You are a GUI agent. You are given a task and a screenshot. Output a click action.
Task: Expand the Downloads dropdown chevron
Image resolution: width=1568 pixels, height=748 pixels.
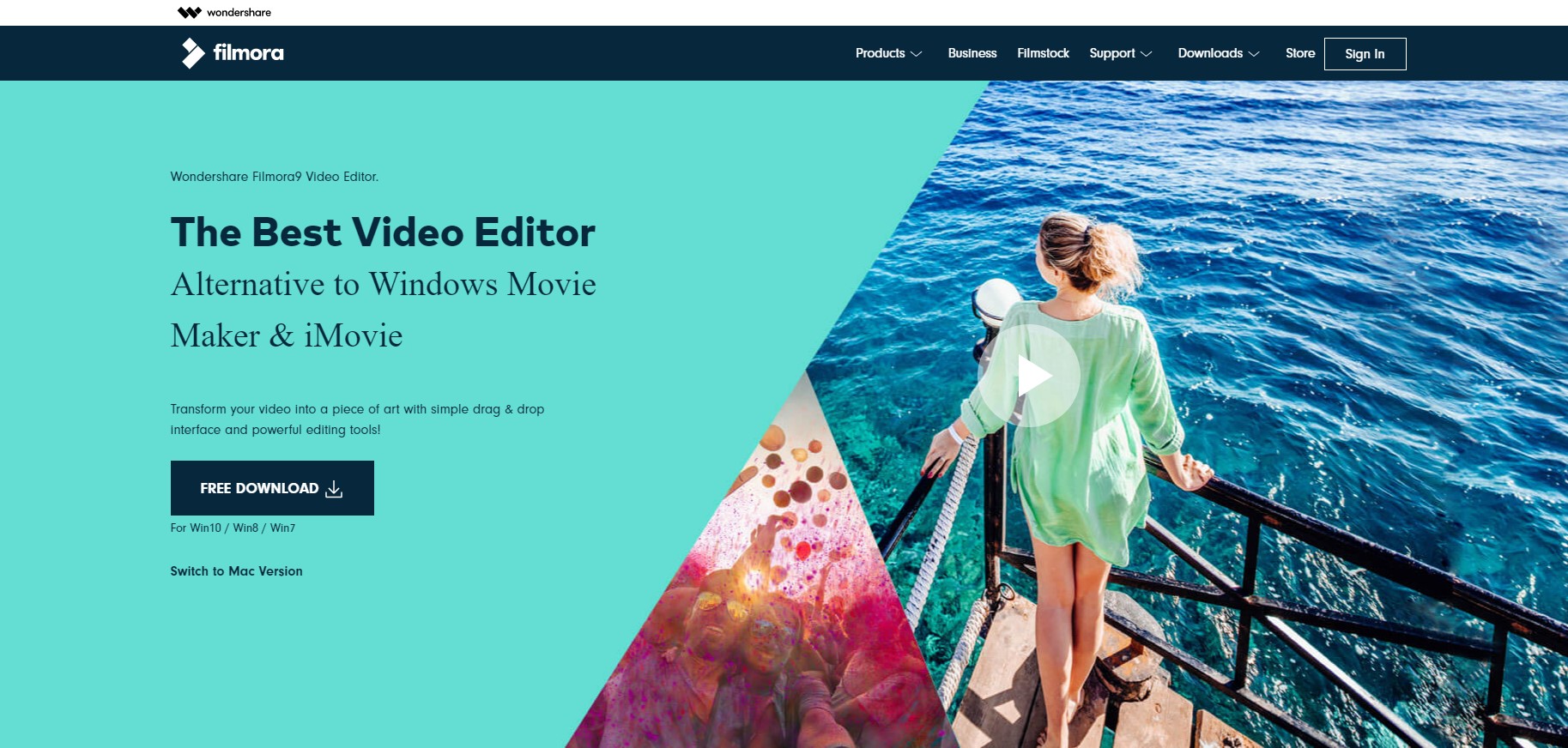click(x=1254, y=53)
